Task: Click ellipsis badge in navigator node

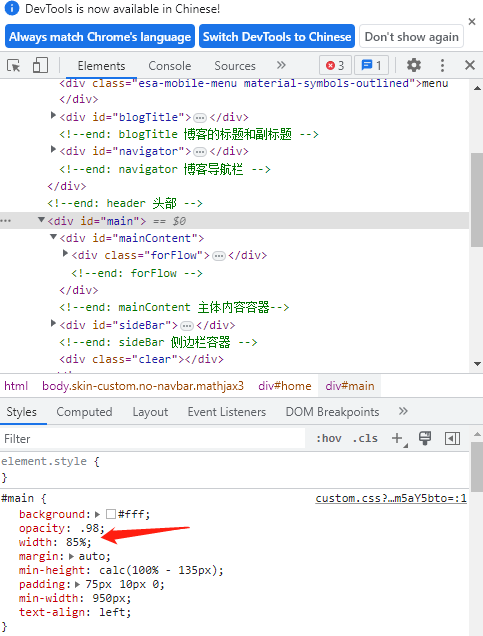Action: (200, 152)
